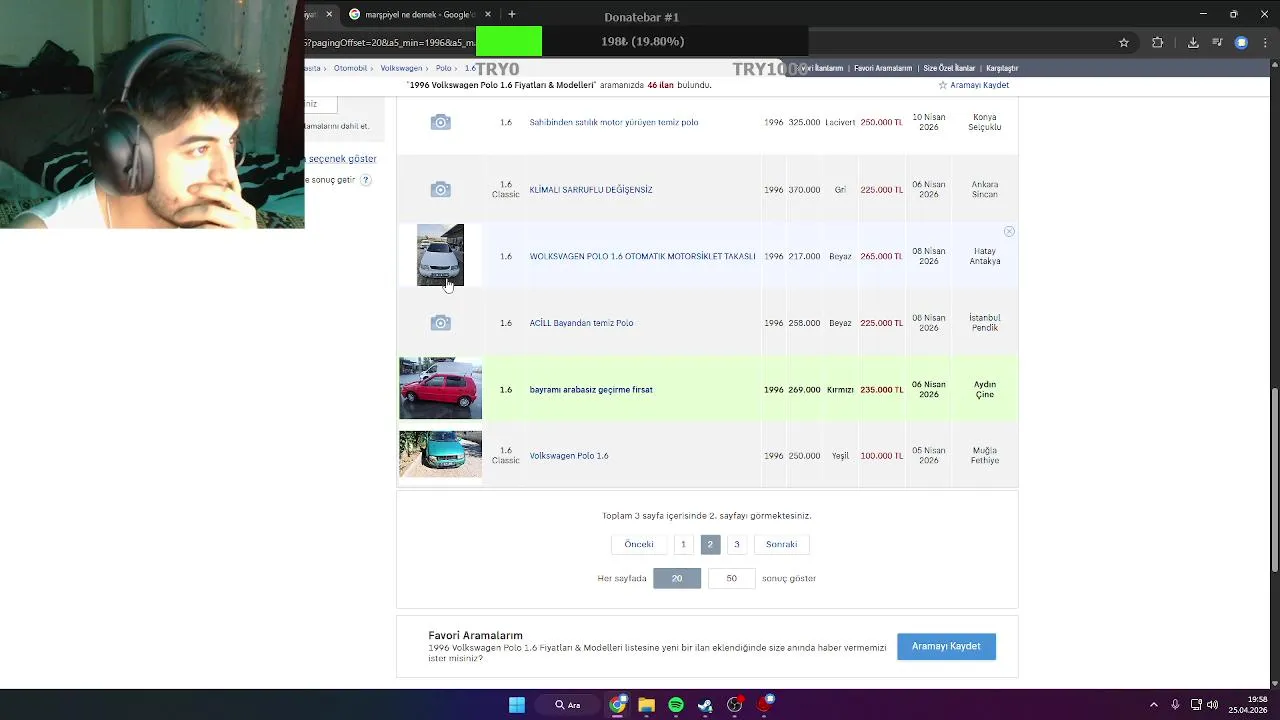Screen dimensions: 1280x720
Task: Open 'Size Özel İlanlar' in top navigation
Action: tap(949, 68)
